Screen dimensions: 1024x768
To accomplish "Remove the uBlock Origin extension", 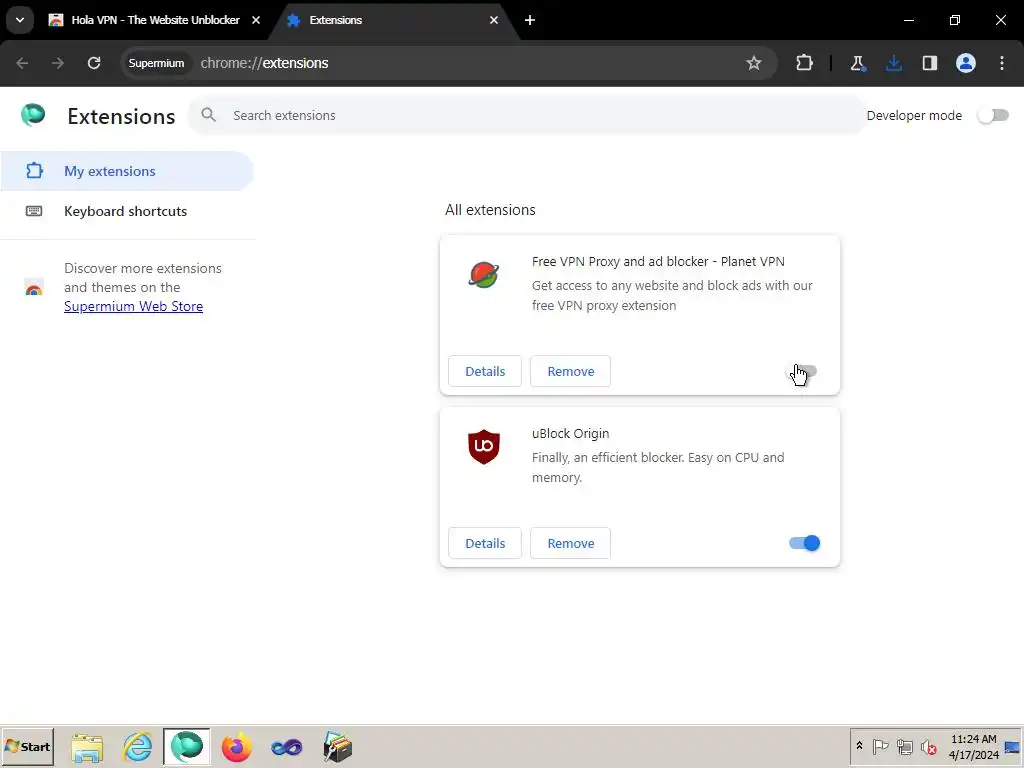I will (571, 543).
